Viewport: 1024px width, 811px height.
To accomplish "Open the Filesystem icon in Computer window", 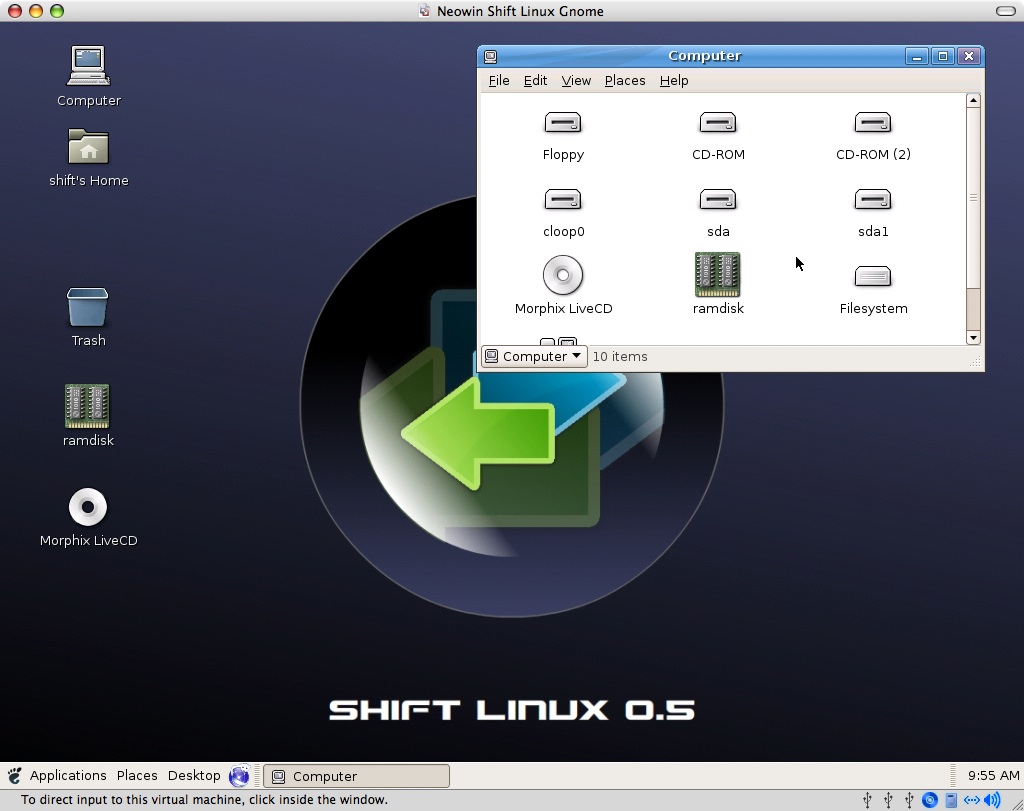I will click(872, 277).
